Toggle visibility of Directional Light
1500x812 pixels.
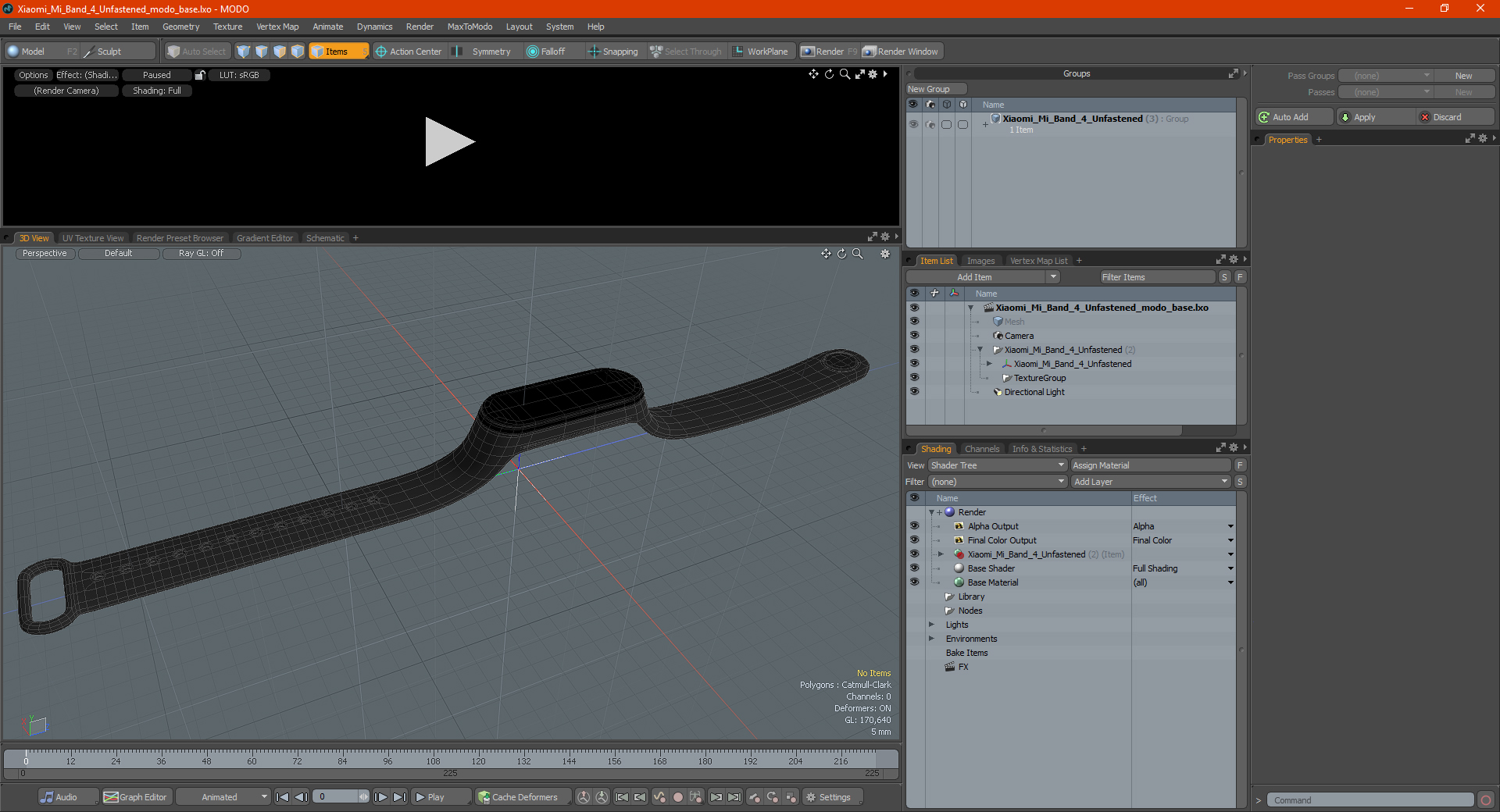pyautogui.click(x=914, y=392)
